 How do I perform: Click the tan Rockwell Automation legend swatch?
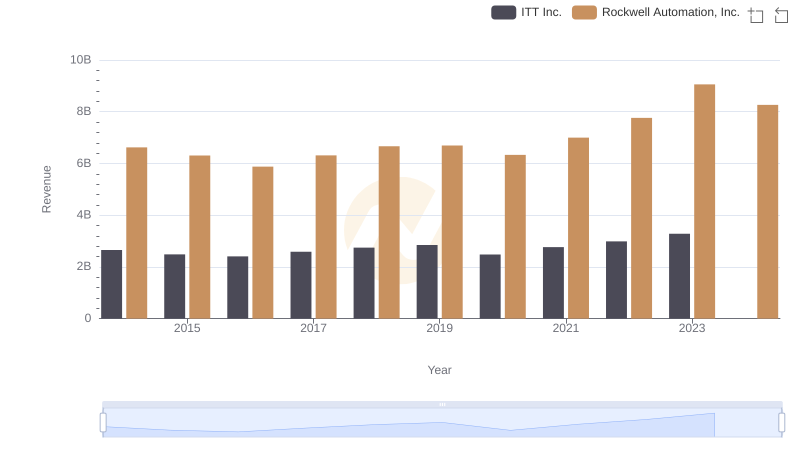[585, 12]
